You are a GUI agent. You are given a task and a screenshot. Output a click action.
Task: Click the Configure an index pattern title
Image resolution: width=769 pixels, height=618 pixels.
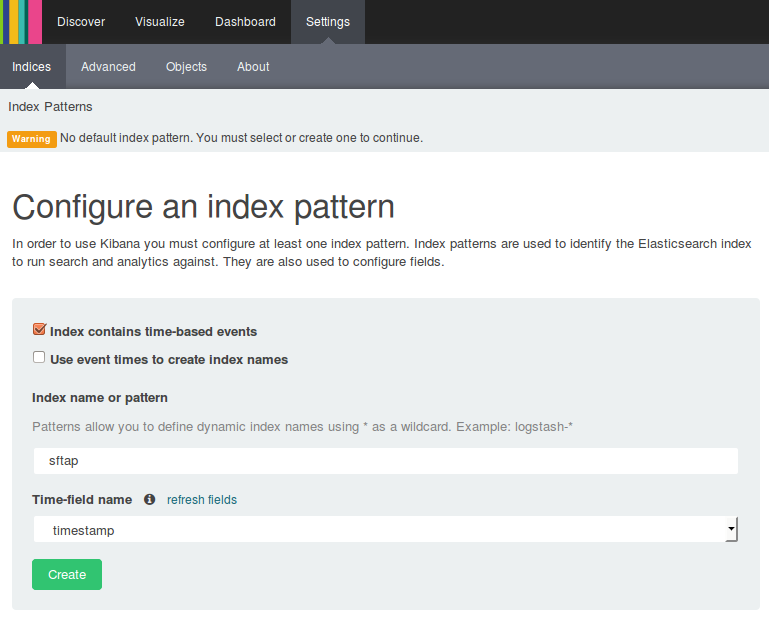[203, 206]
